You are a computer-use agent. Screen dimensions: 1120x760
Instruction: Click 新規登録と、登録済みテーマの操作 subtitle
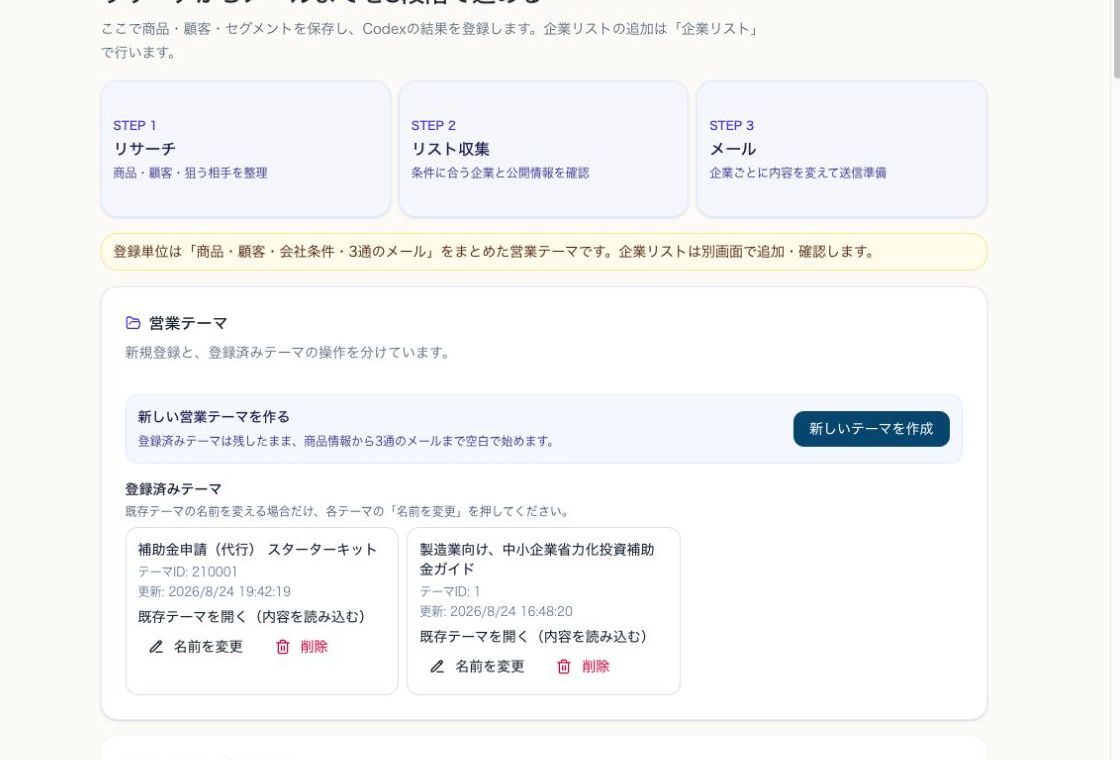pos(289,352)
